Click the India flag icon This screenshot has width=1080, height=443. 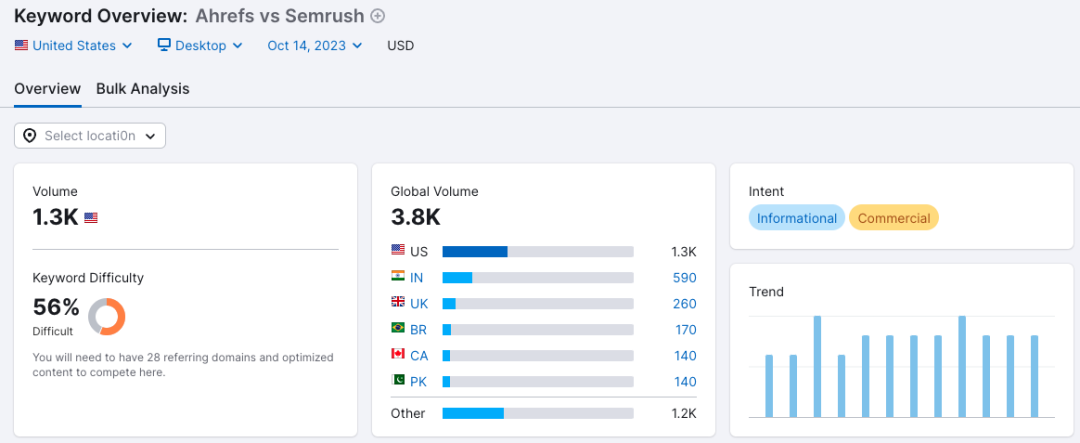point(398,277)
